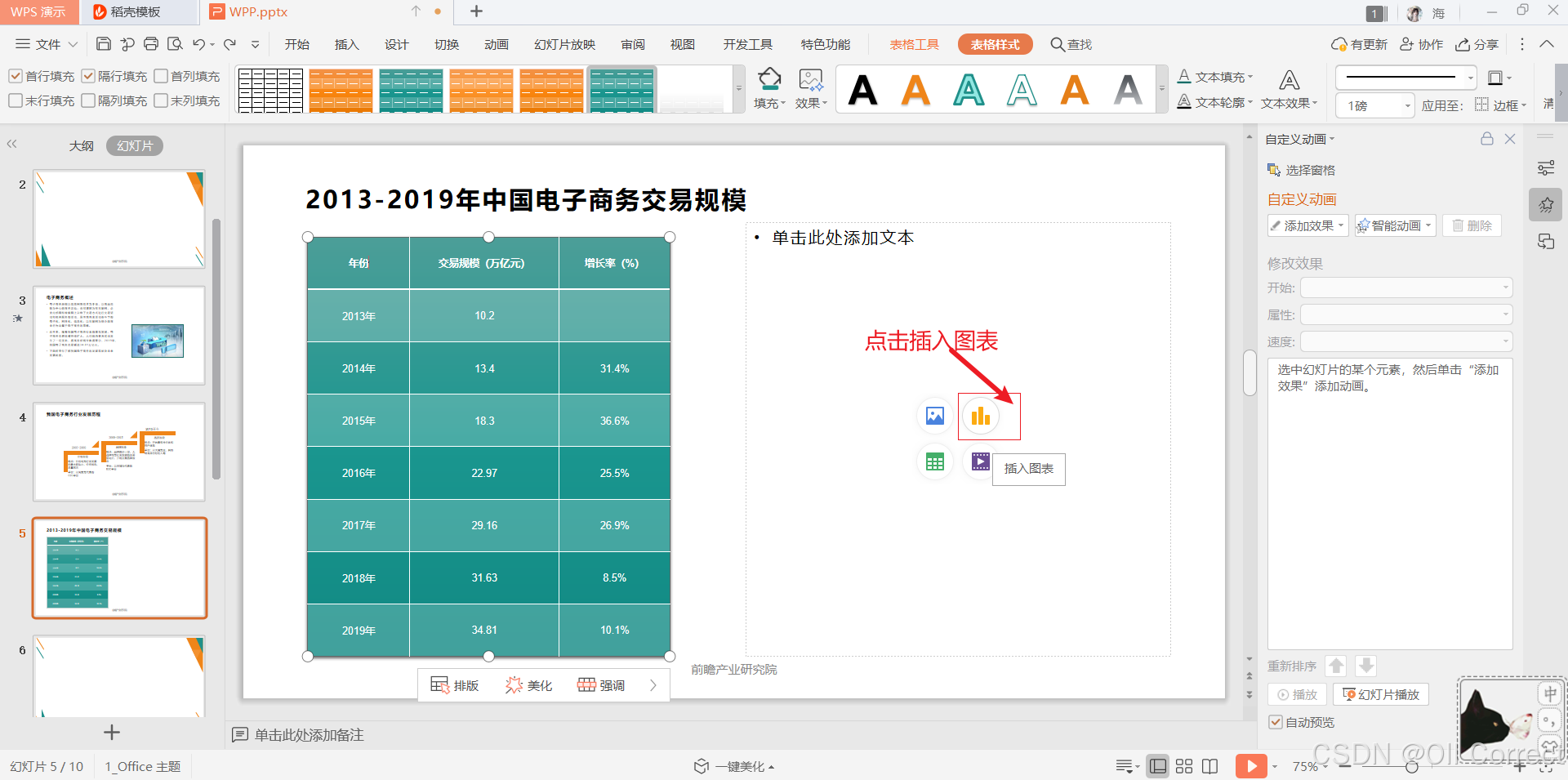Click the 幻灯片播放 button
The height and width of the screenshot is (780, 1568).
1381,694
